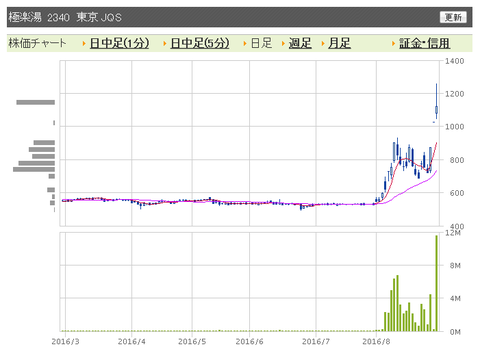Open the 日中足(1分) intraday chart link
Screen dimensions: 480x362
[119, 43]
